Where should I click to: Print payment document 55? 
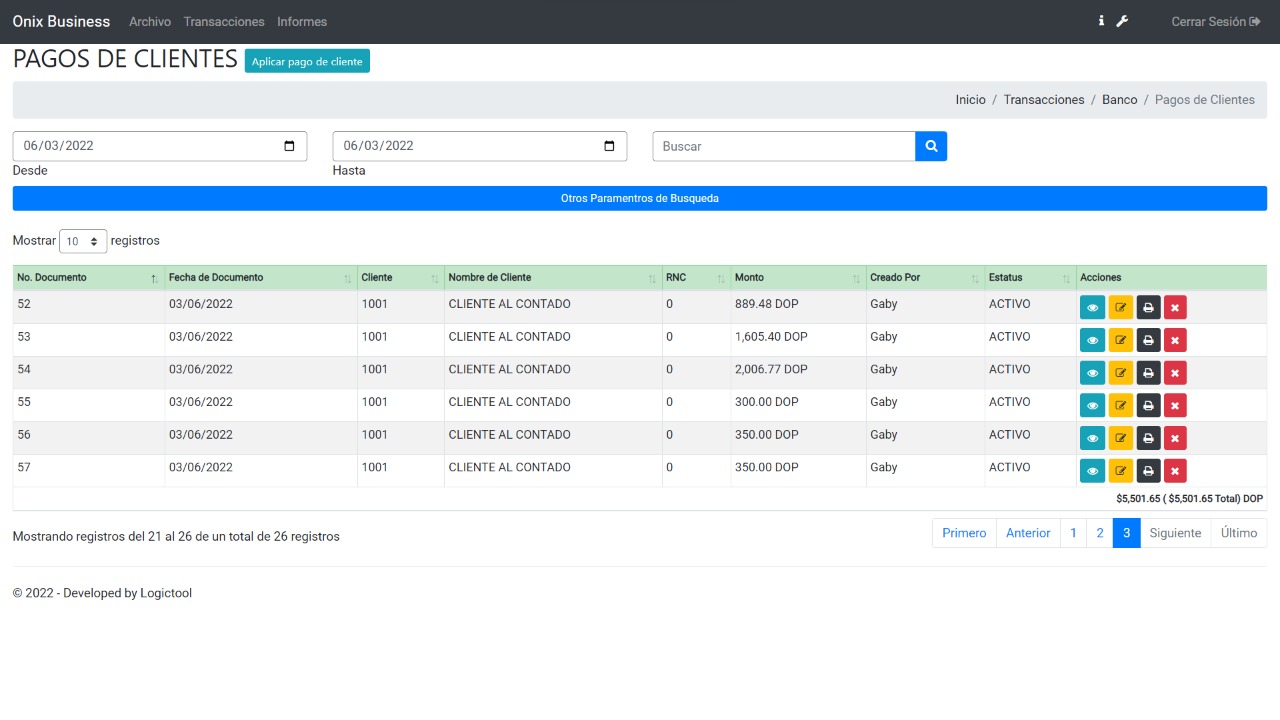(1148, 406)
